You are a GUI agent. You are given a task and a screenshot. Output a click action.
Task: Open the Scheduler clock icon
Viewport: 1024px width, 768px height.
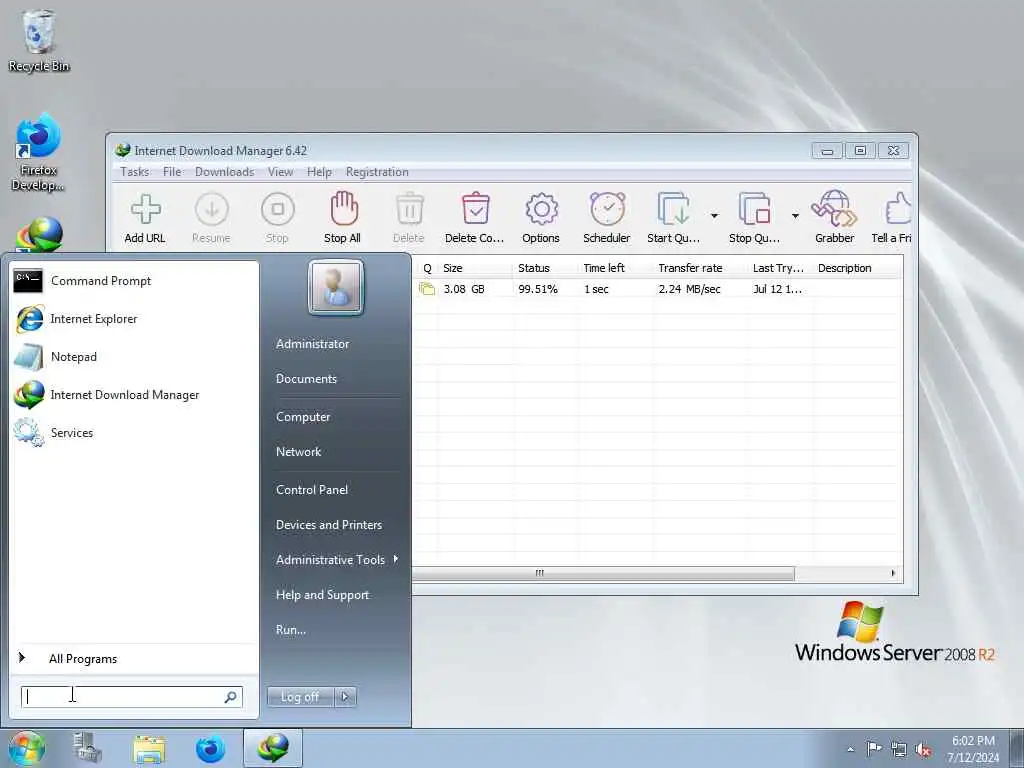(607, 209)
